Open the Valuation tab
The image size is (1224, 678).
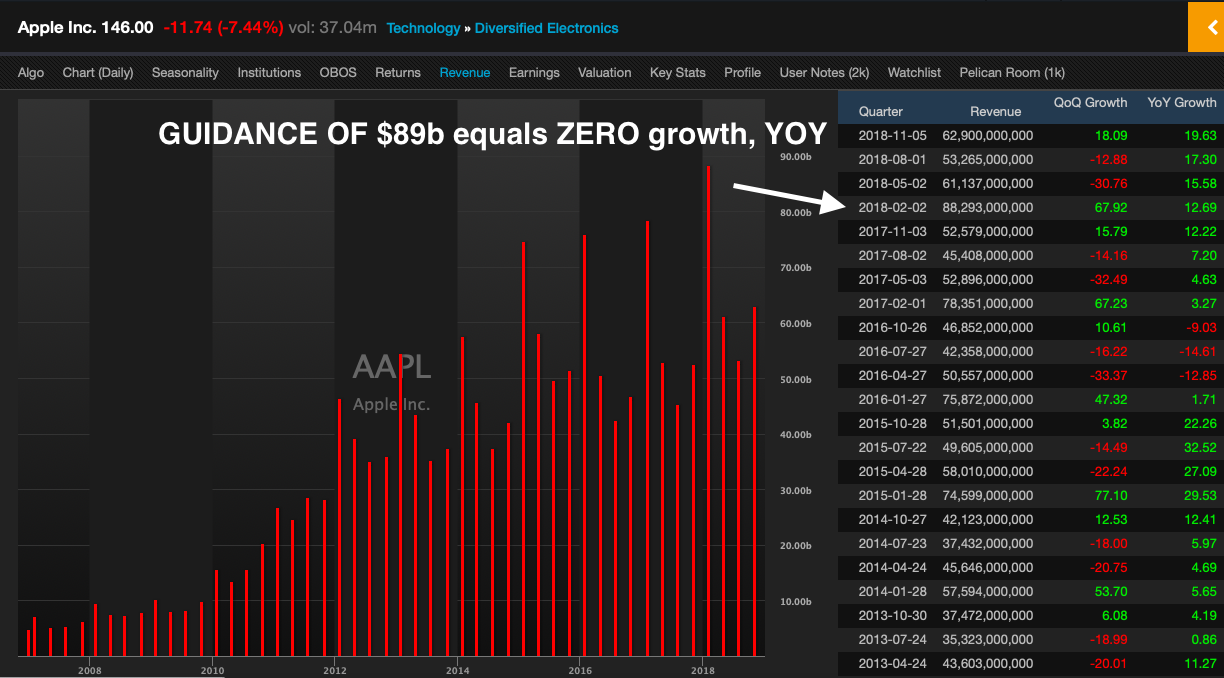pos(605,72)
